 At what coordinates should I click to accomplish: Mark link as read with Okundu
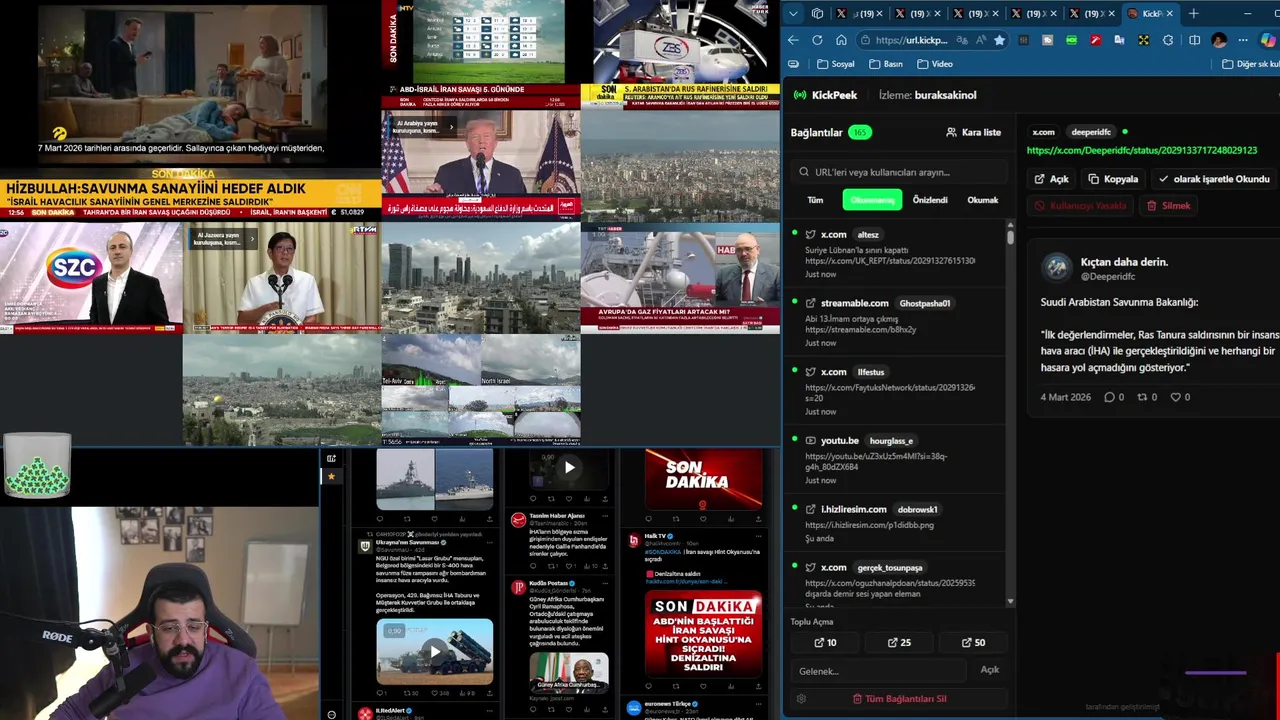[1213, 179]
